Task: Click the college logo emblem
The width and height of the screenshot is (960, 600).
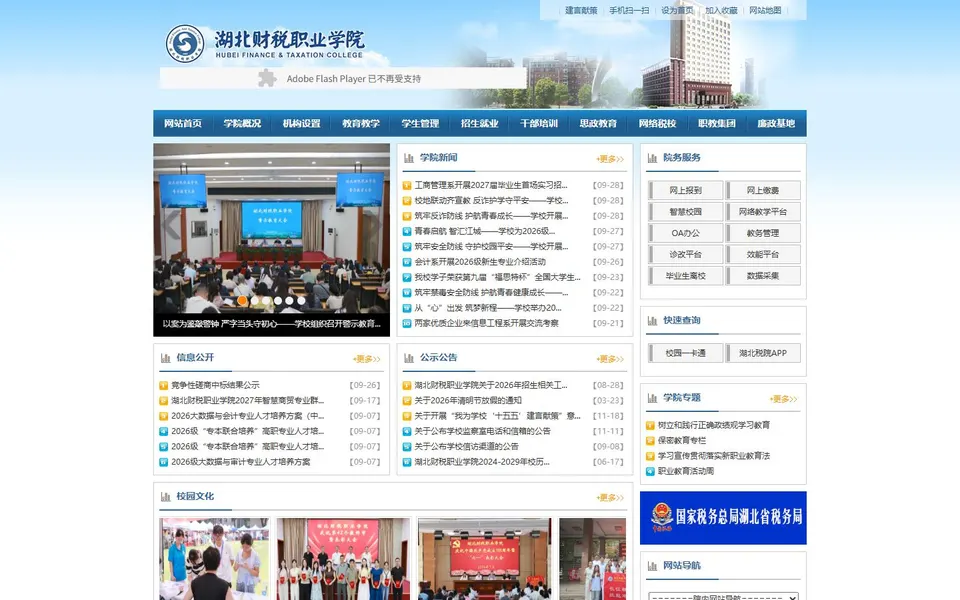Action: pos(185,43)
